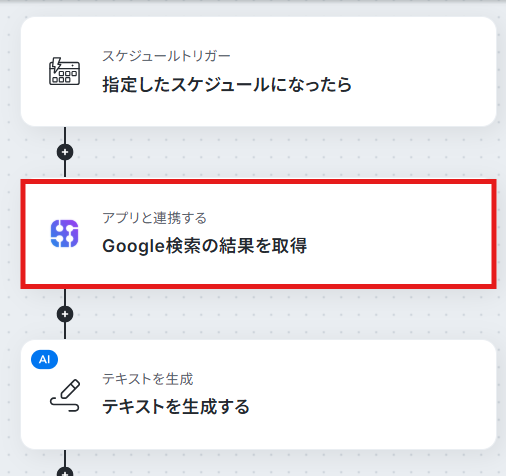Add step below テキストを生成する card

(65, 471)
